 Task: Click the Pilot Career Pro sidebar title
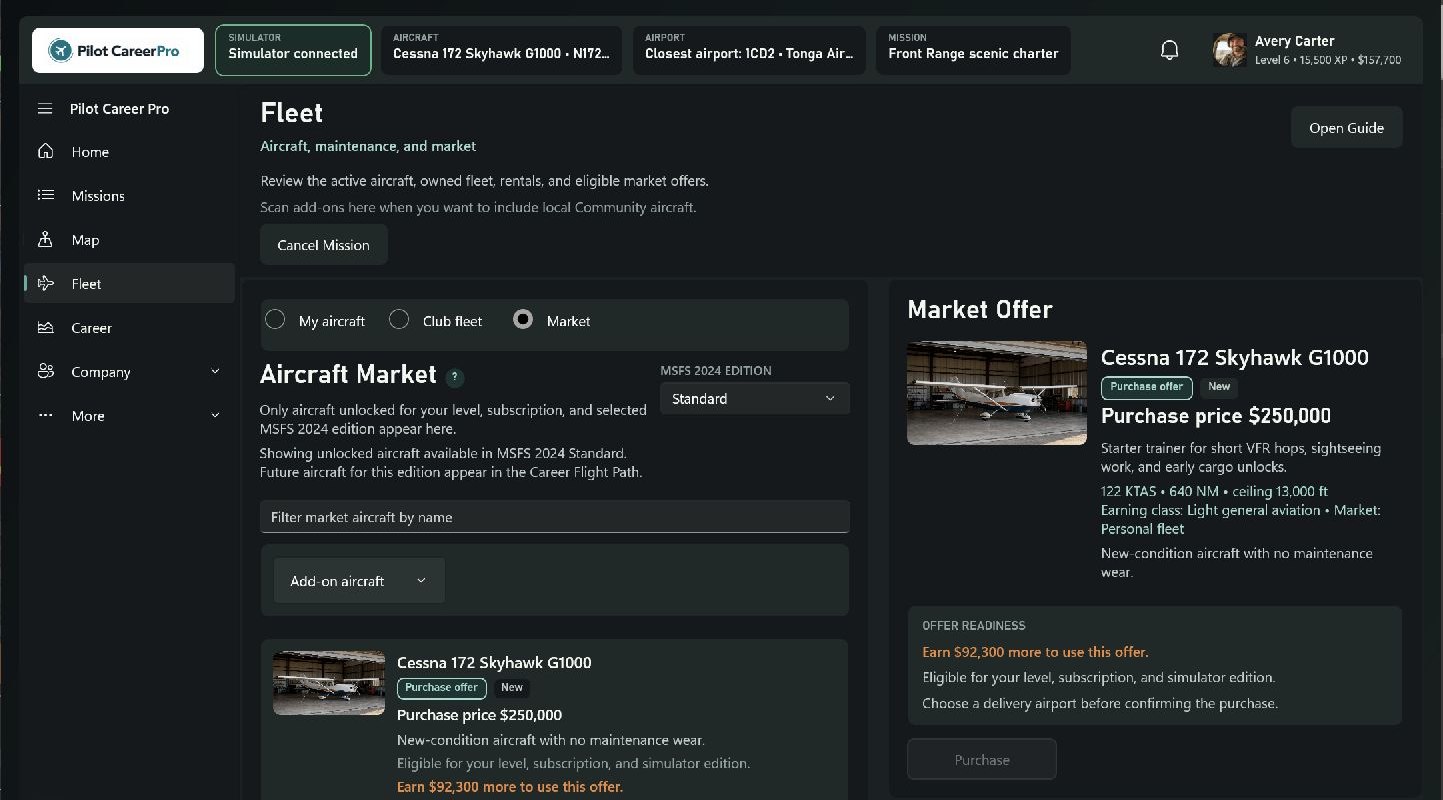[119, 109]
